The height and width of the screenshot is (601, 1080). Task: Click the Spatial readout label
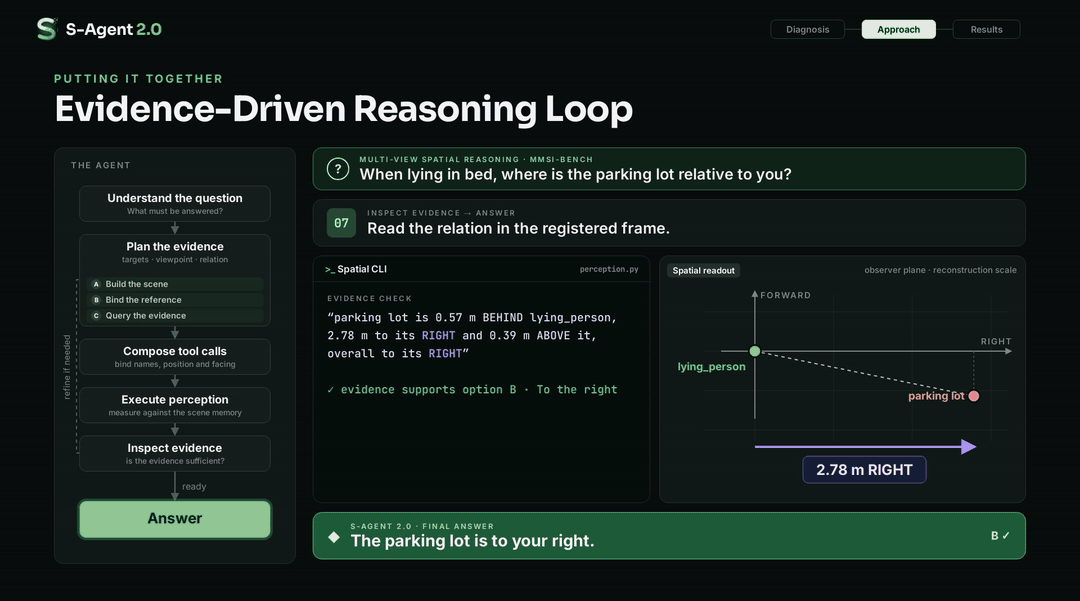tap(703, 271)
